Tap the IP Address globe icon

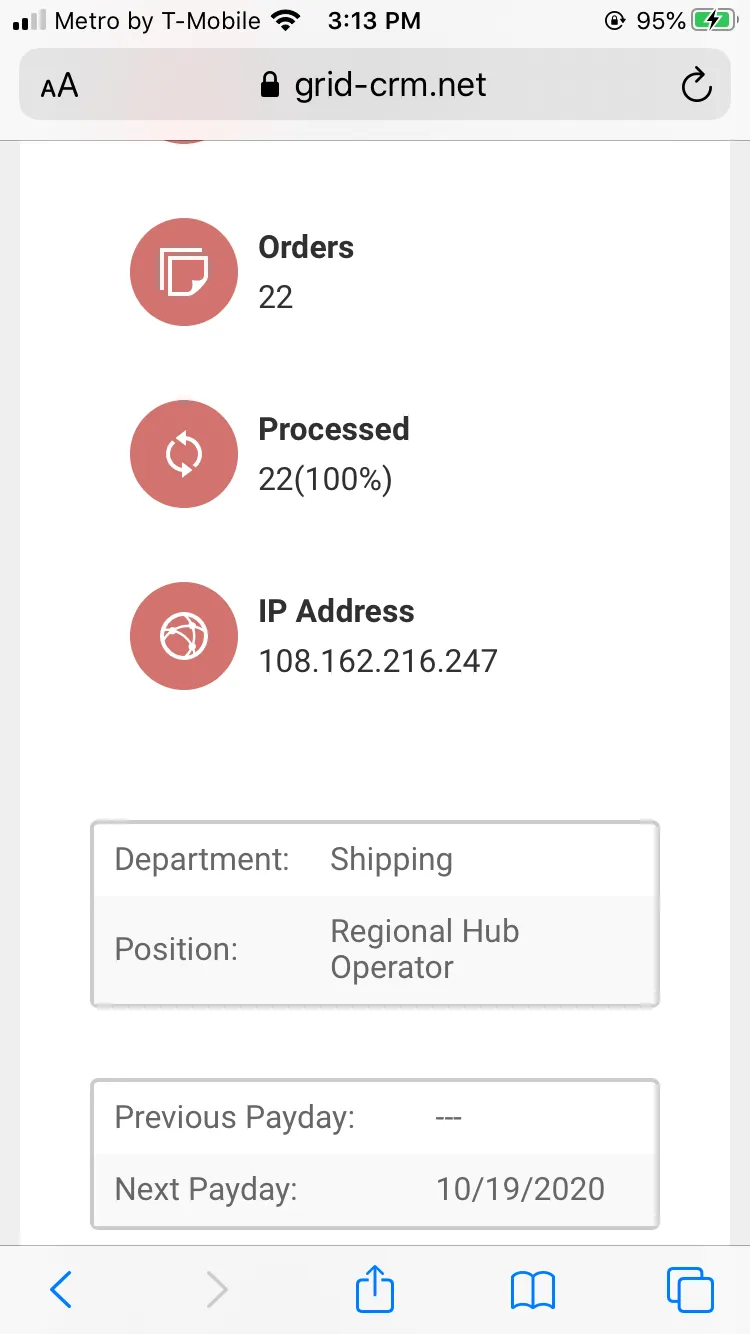tap(184, 636)
